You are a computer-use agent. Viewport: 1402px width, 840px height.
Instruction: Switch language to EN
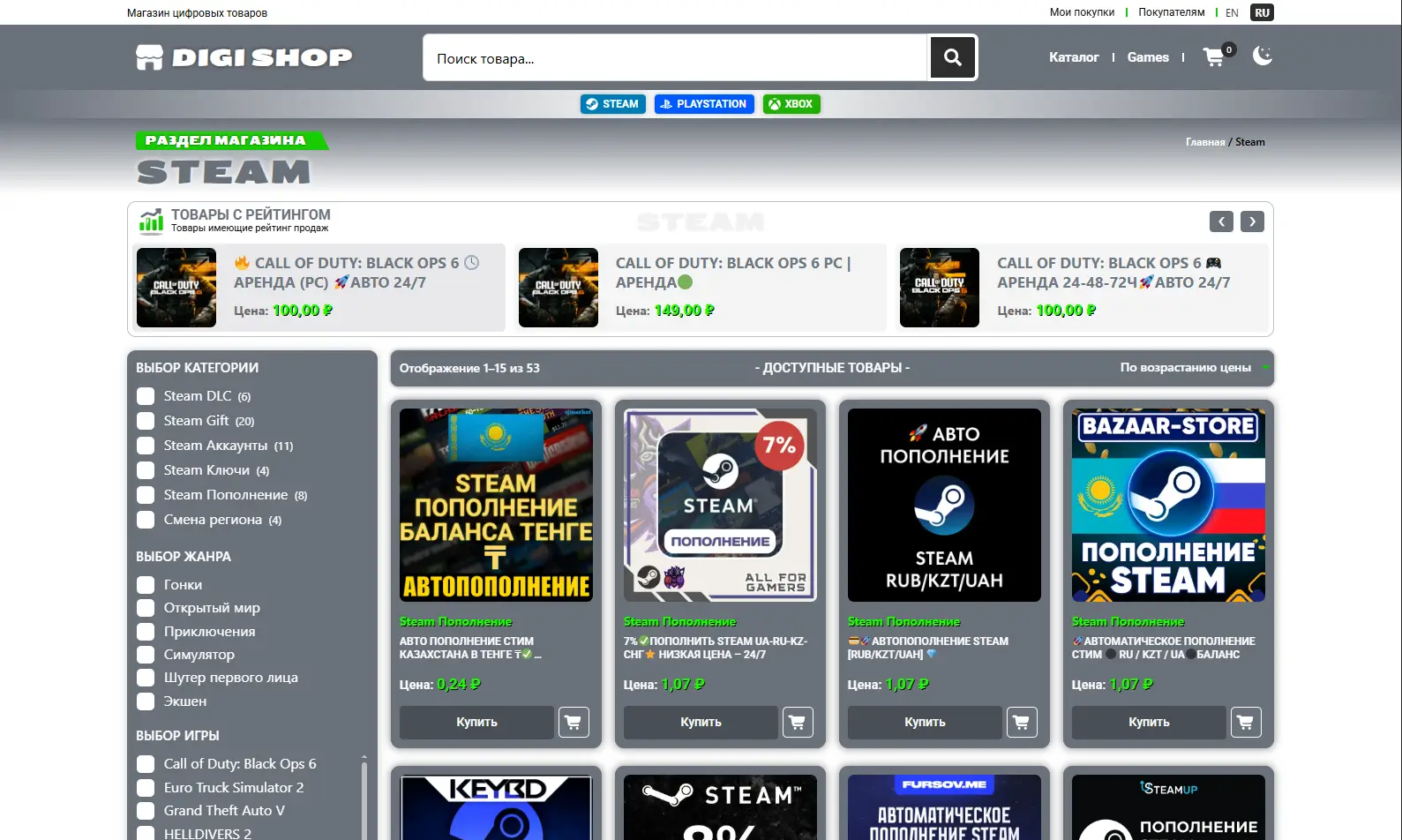click(1232, 12)
